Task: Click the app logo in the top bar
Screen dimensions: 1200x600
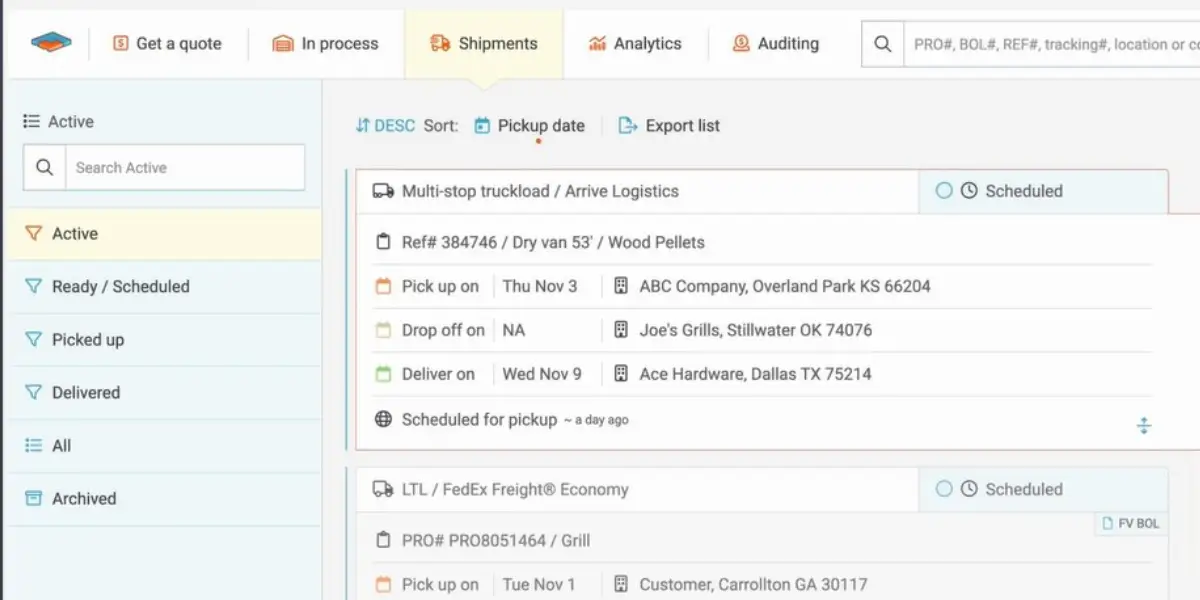Action: (x=51, y=43)
